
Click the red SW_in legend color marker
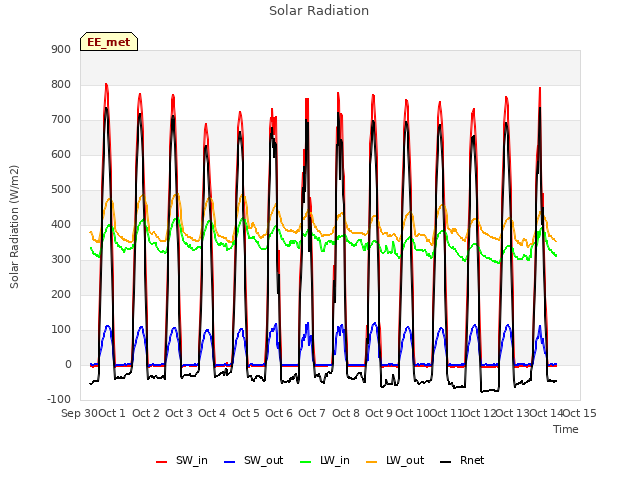click(162, 462)
